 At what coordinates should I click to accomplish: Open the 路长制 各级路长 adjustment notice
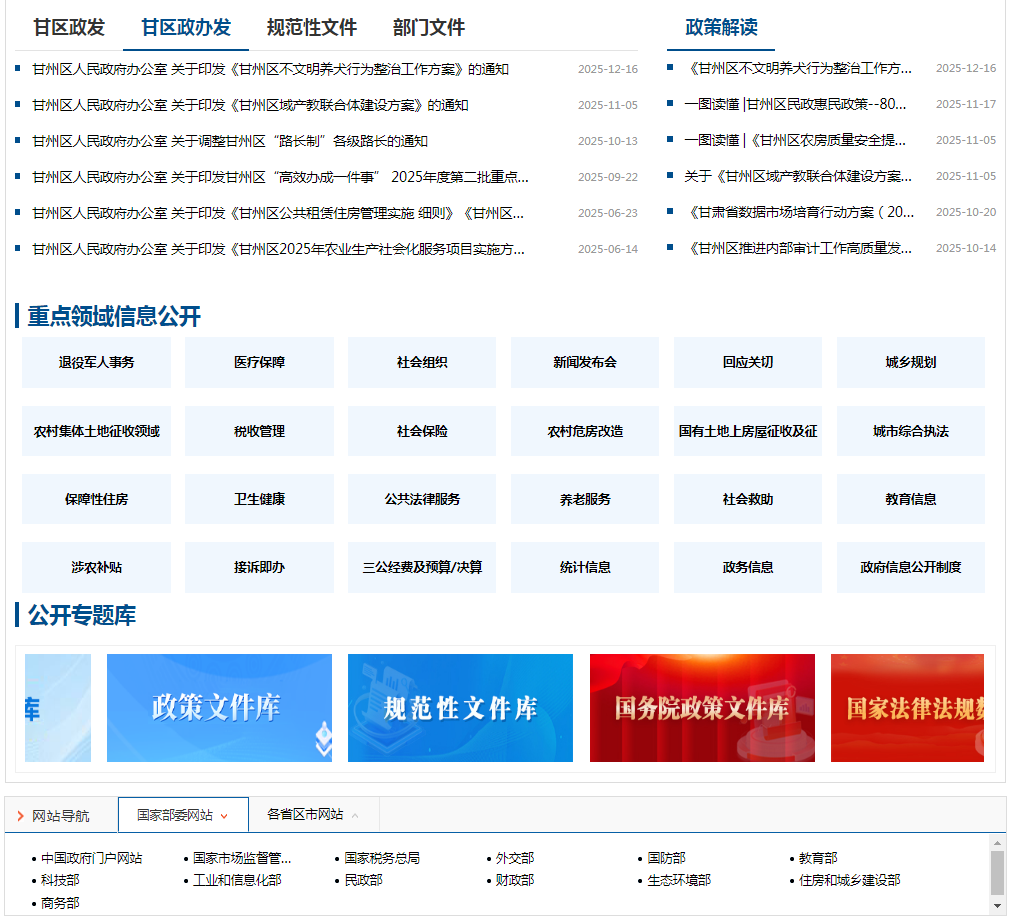[x=230, y=141]
